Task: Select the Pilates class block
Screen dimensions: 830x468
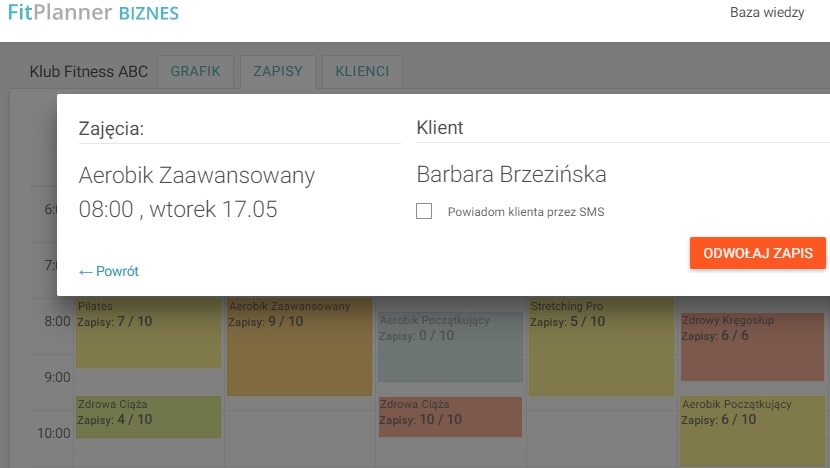Action: [x=148, y=332]
